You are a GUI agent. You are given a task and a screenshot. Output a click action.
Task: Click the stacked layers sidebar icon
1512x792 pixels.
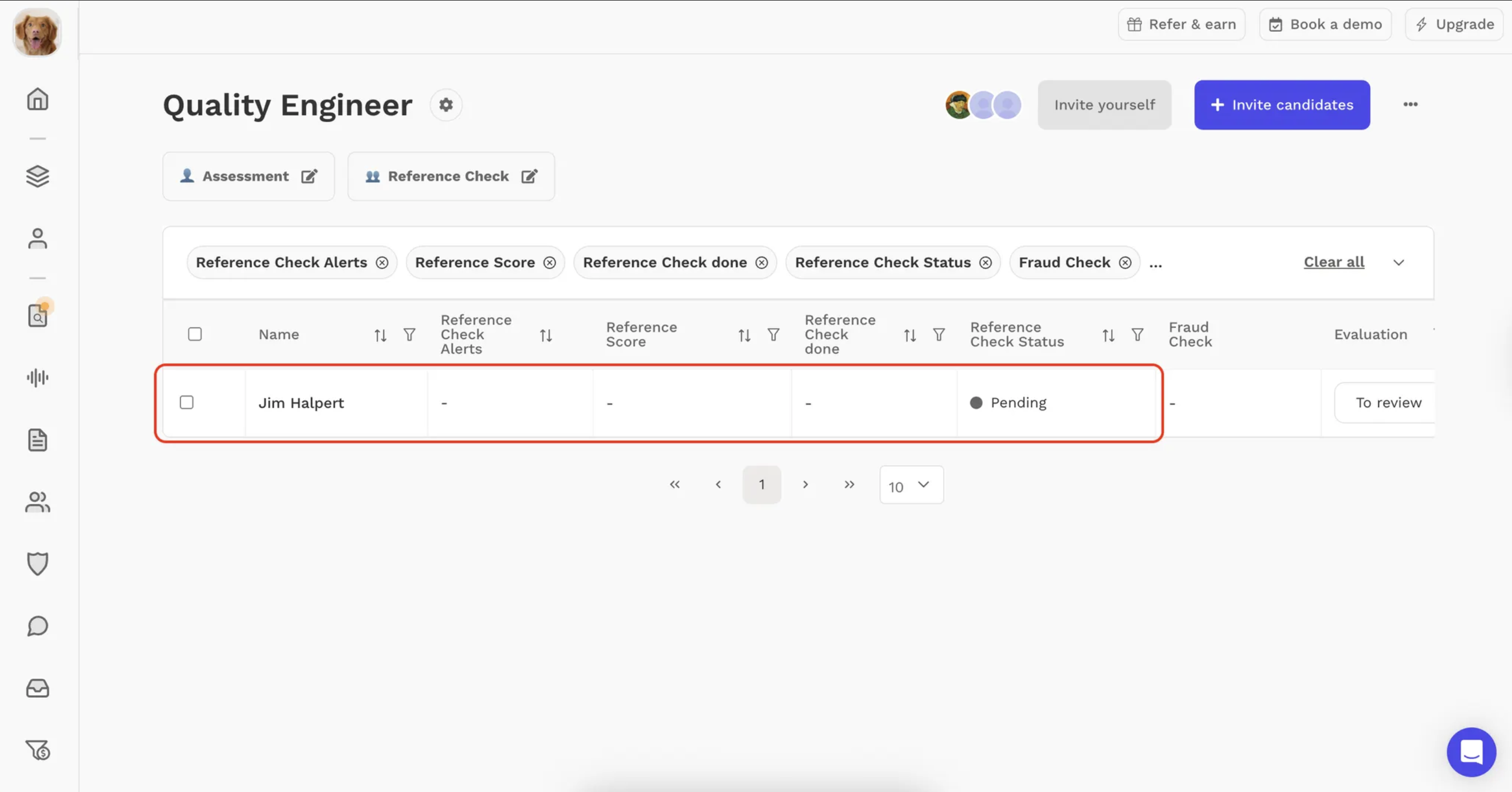coord(38,176)
